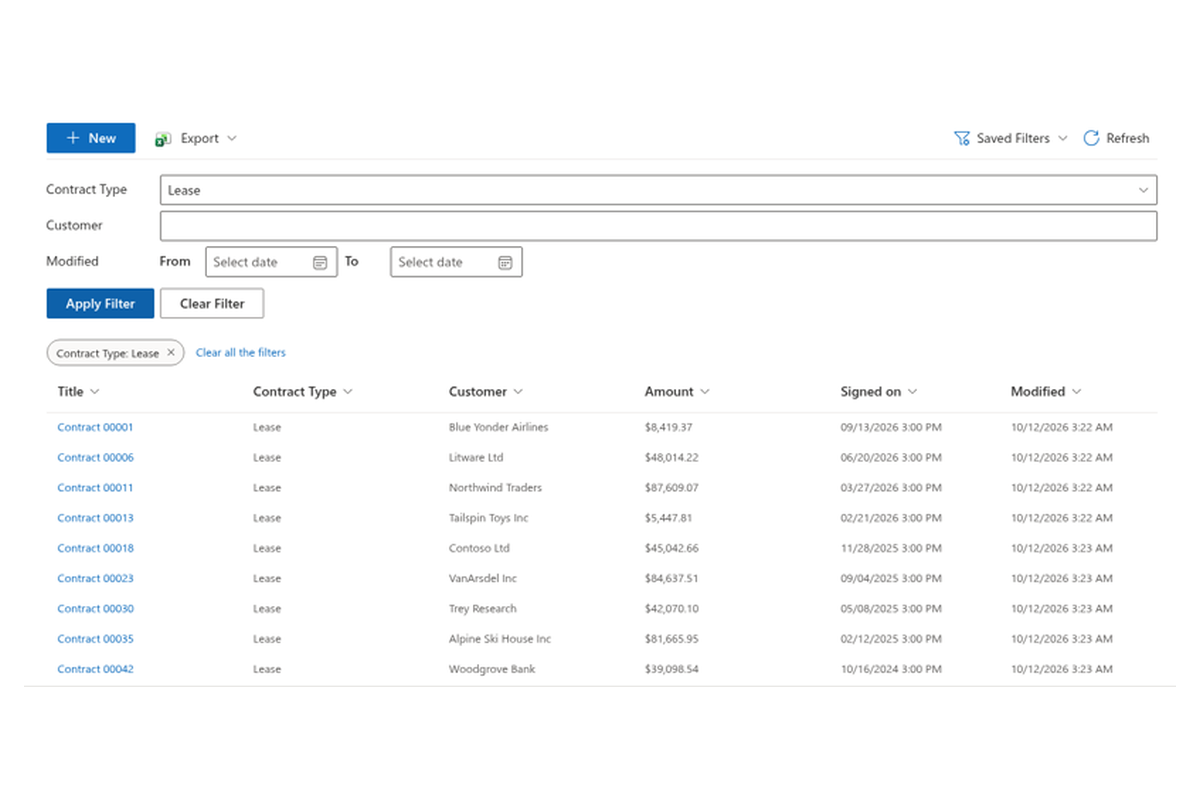Click signed date 09/13/2026 3:00 PM

tap(891, 428)
